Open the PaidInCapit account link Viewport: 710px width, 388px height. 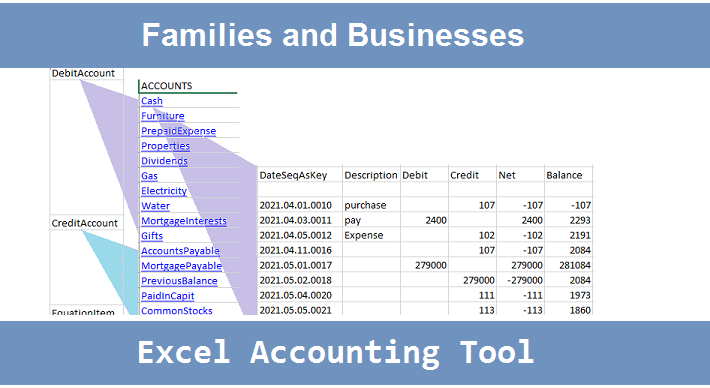click(x=168, y=295)
